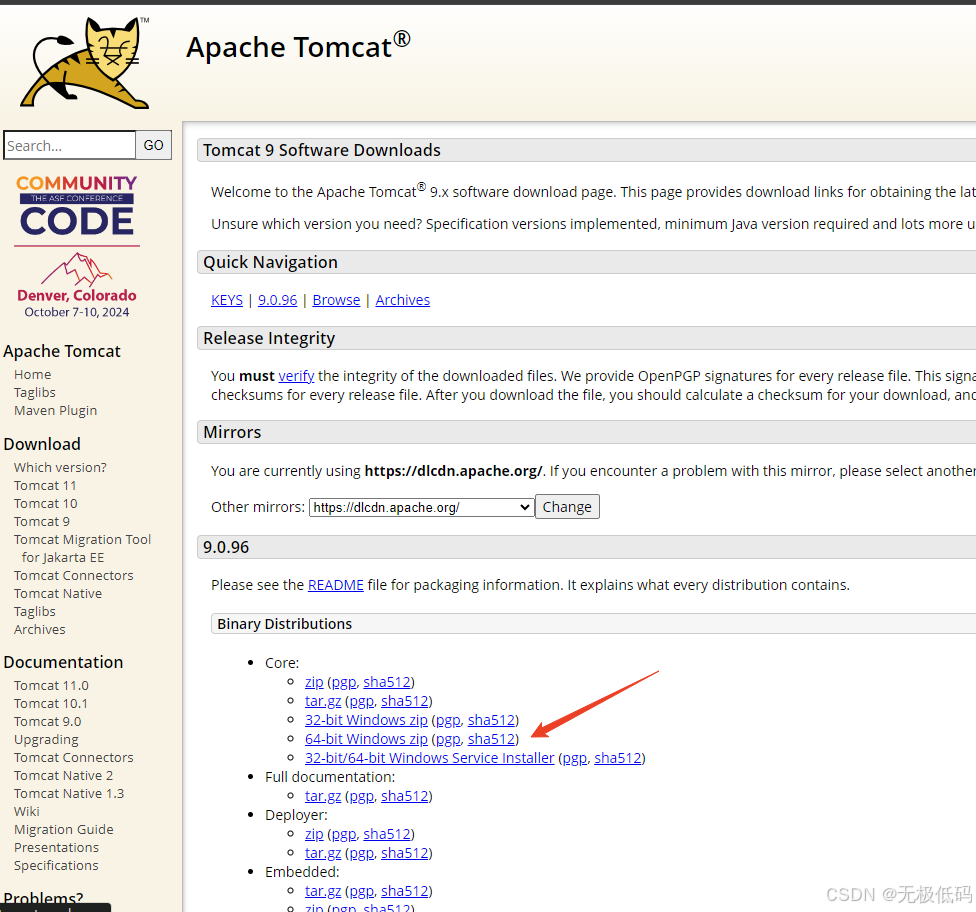Screen dimensions: 976x912
Task: Download 32-bit/64-bit Windows Service Installer
Action: point(429,758)
